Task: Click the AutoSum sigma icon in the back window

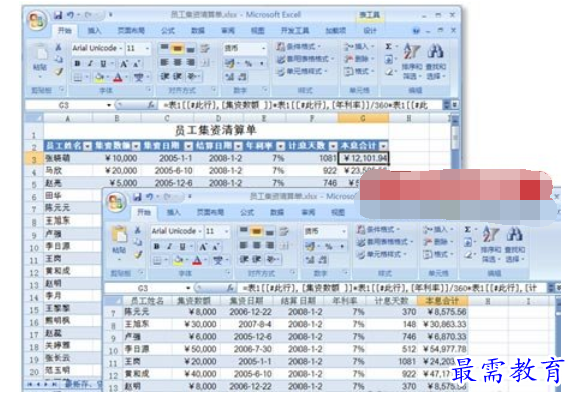Action: [388, 46]
